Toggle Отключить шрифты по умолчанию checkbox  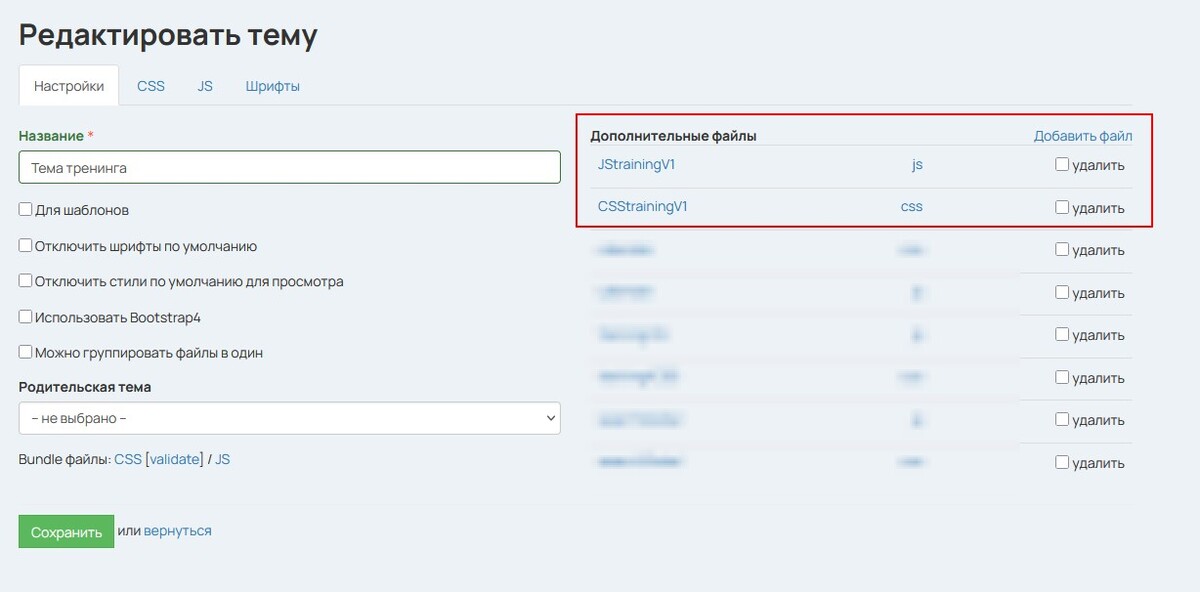pyautogui.click(x=26, y=246)
